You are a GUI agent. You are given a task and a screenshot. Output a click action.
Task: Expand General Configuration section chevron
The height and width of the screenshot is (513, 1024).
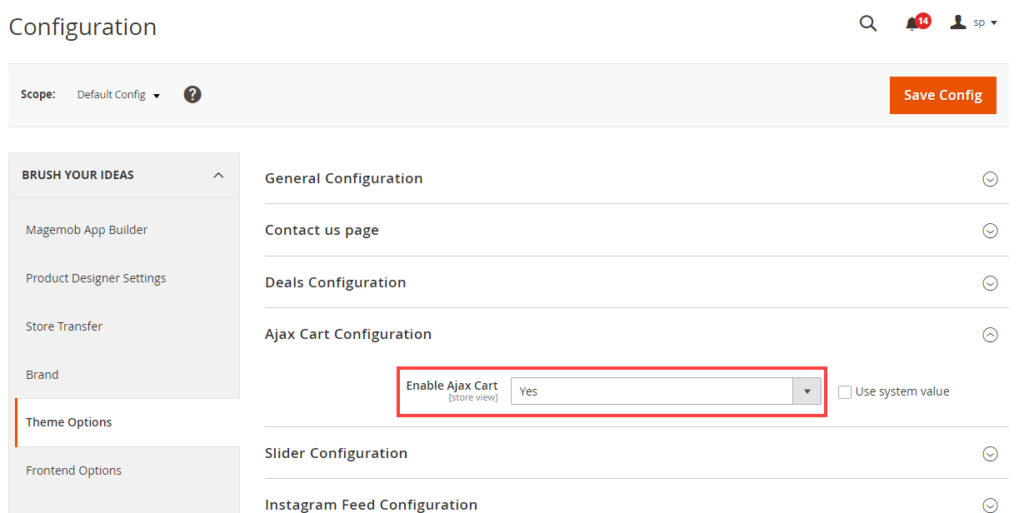tap(990, 179)
